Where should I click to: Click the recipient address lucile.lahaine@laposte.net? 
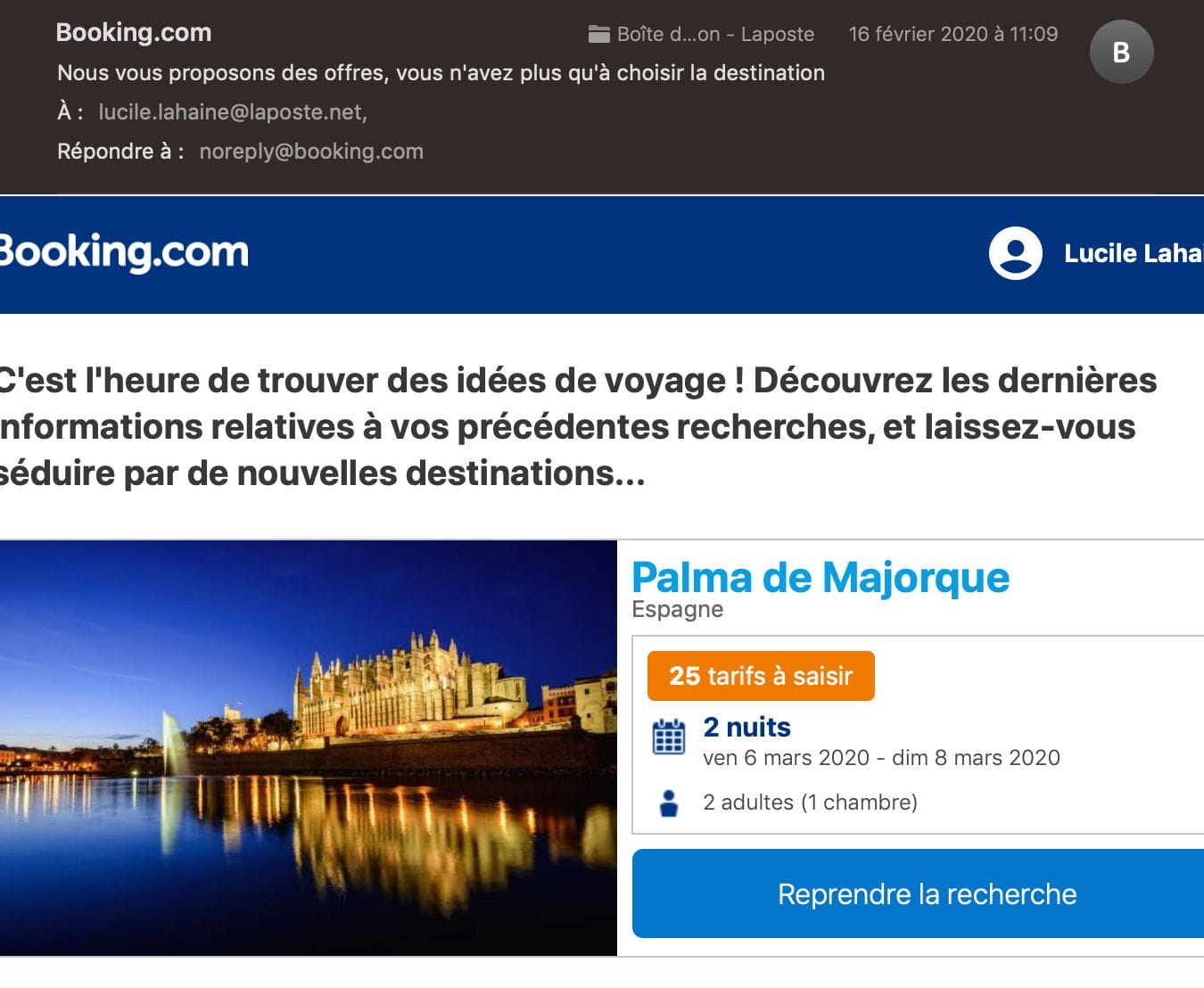233,112
